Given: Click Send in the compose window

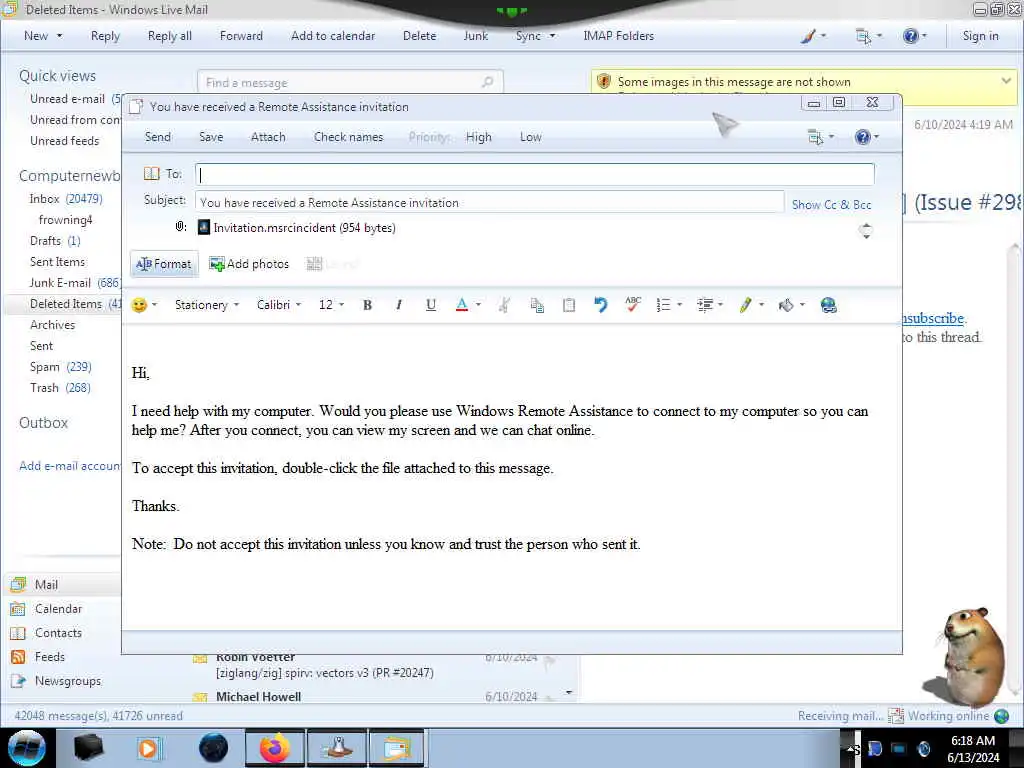Looking at the screenshot, I should [x=157, y=137].
